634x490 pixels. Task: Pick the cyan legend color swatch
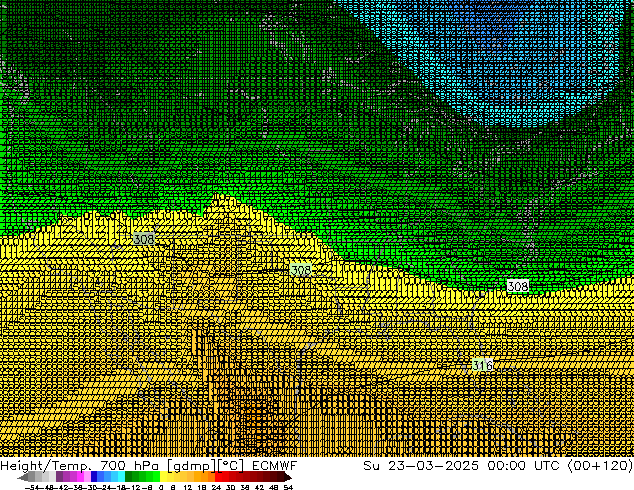pos(119,478)
